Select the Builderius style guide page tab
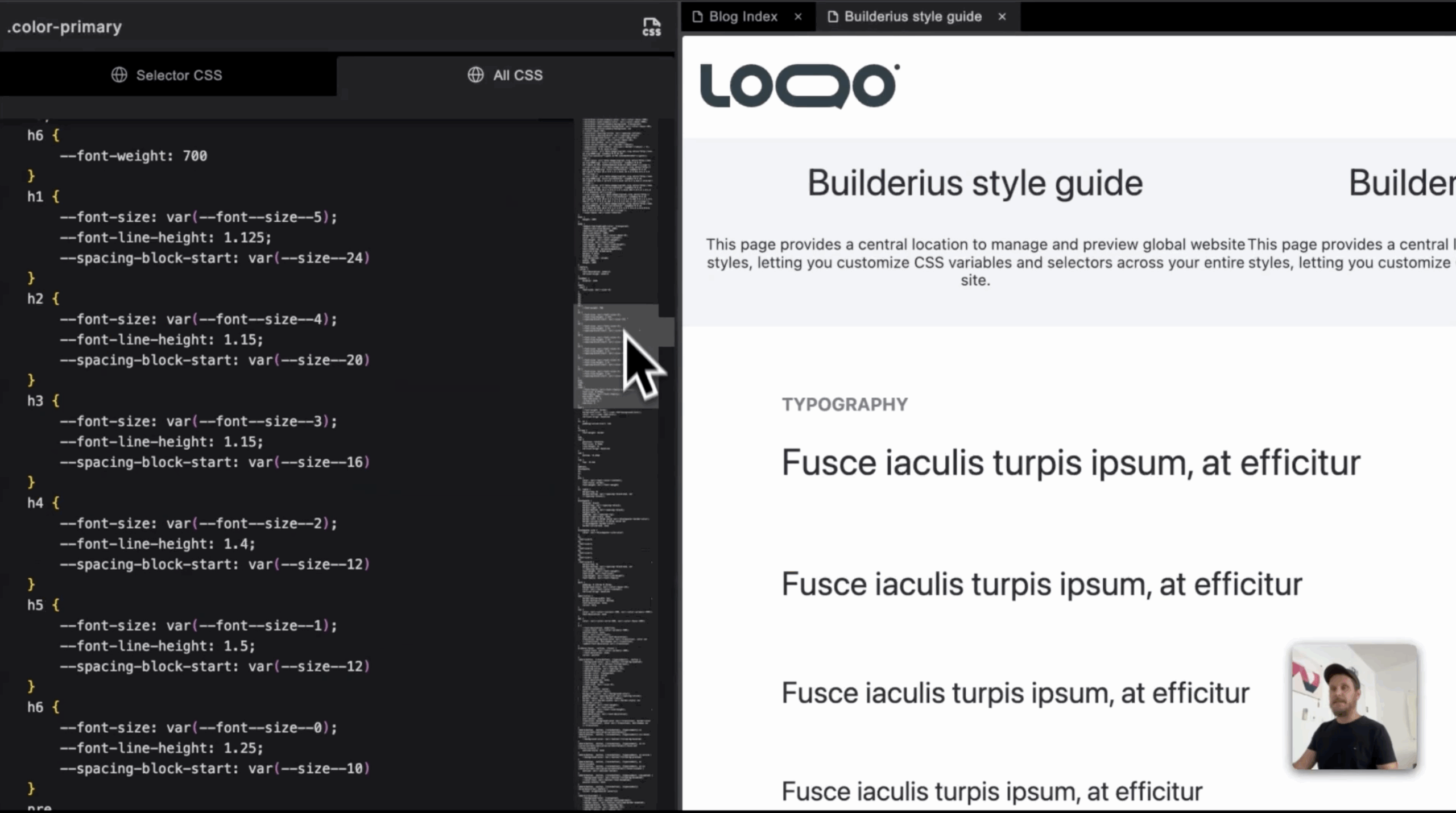This screenshot has height=813, width=1456. [x=912, y=16]
